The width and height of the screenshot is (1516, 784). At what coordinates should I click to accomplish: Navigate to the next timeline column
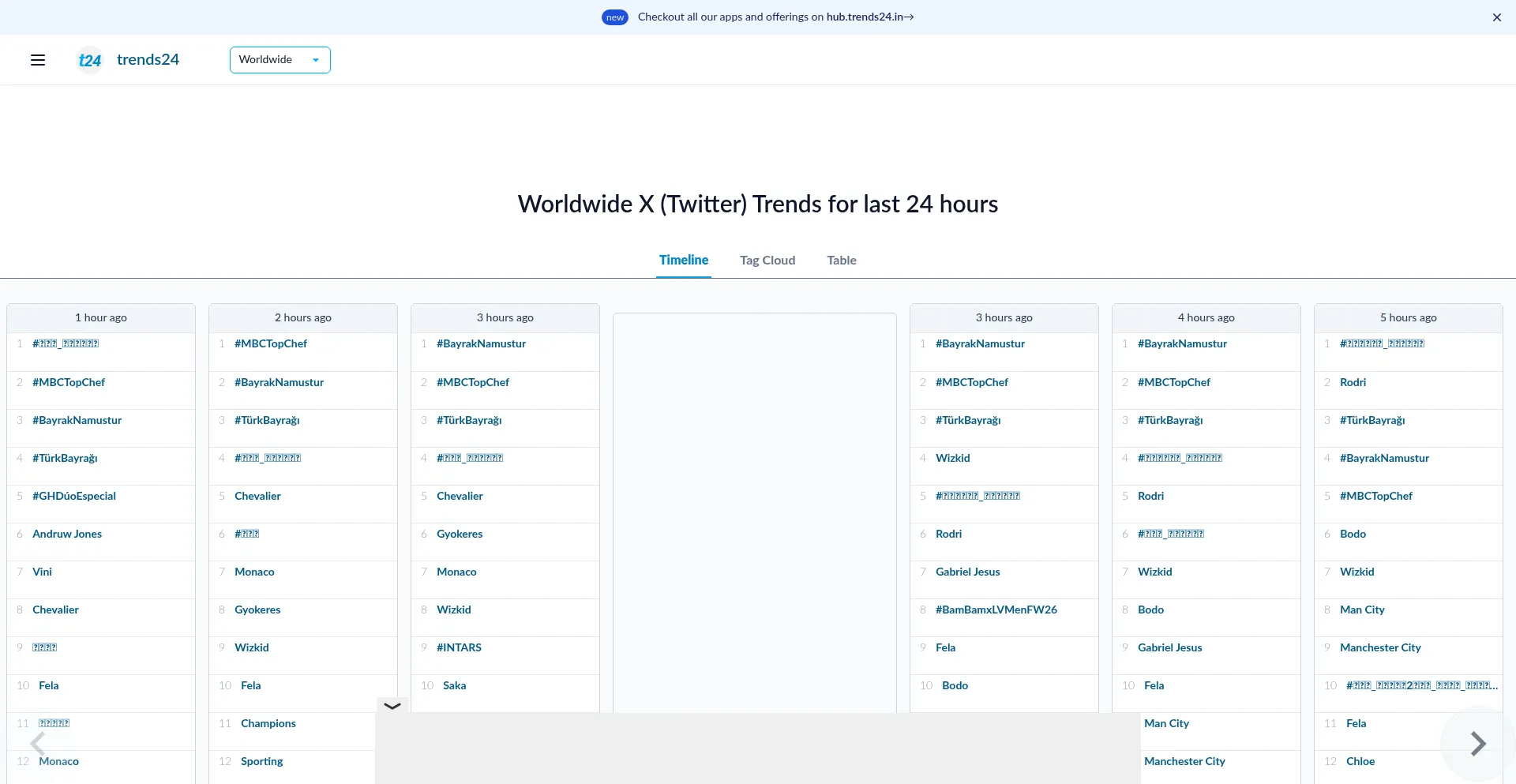[1477, 743]
